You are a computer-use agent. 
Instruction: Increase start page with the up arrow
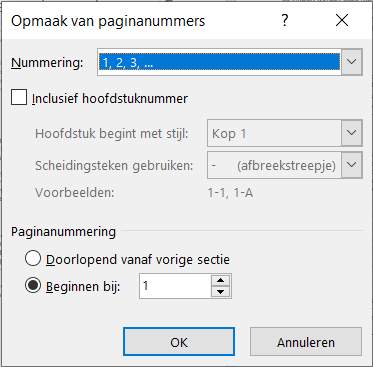tap(221, 280)
